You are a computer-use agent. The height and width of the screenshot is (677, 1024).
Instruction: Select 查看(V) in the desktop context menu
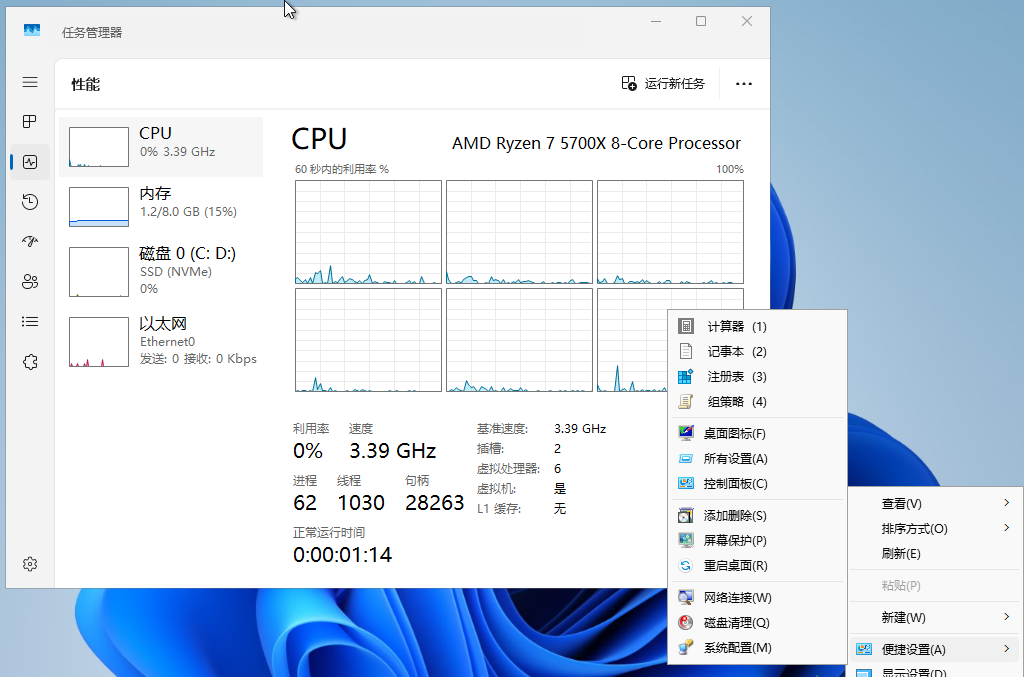click(x=934, y=503)
